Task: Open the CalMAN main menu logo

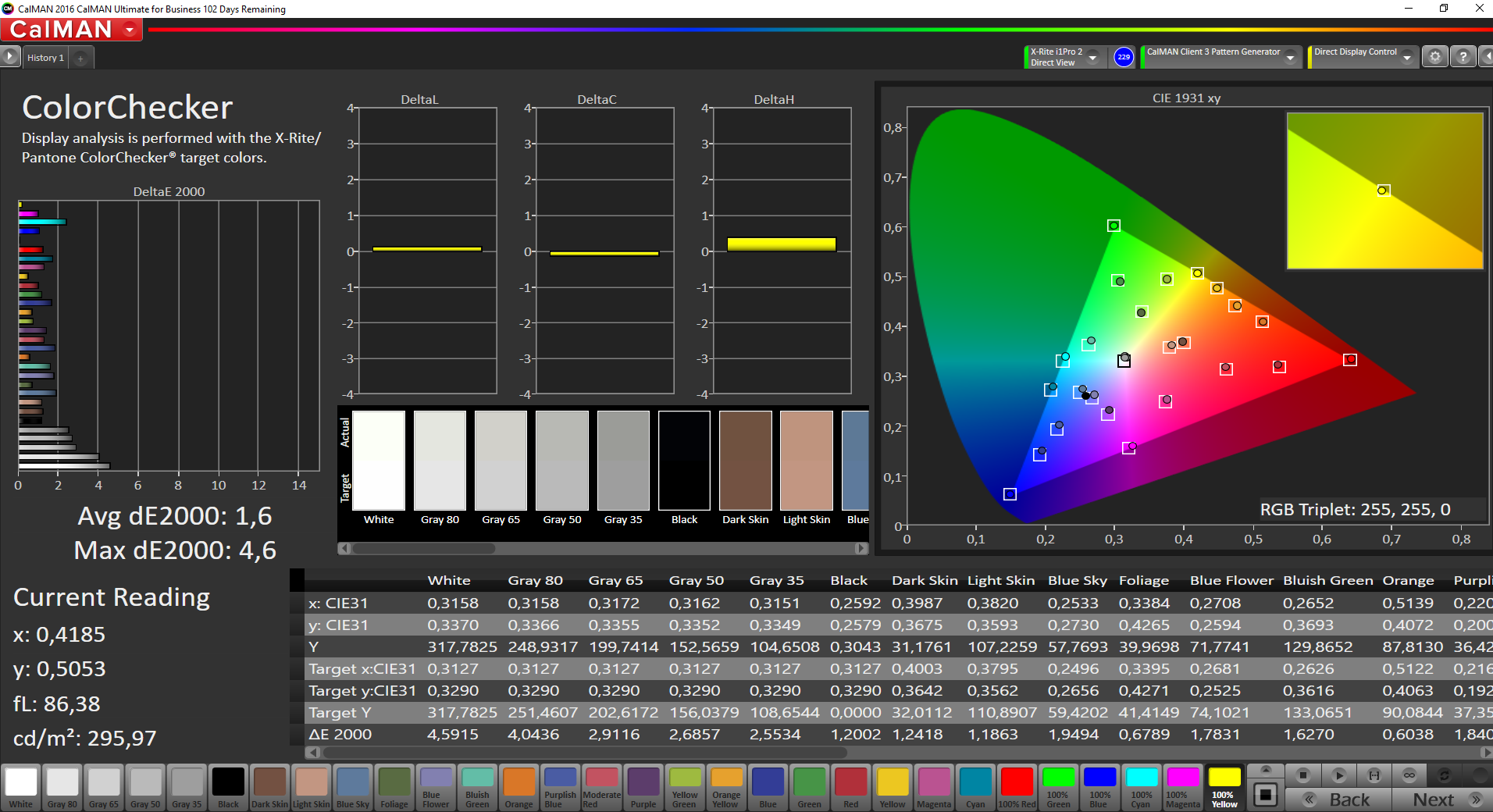Action: tap(71, 30)
